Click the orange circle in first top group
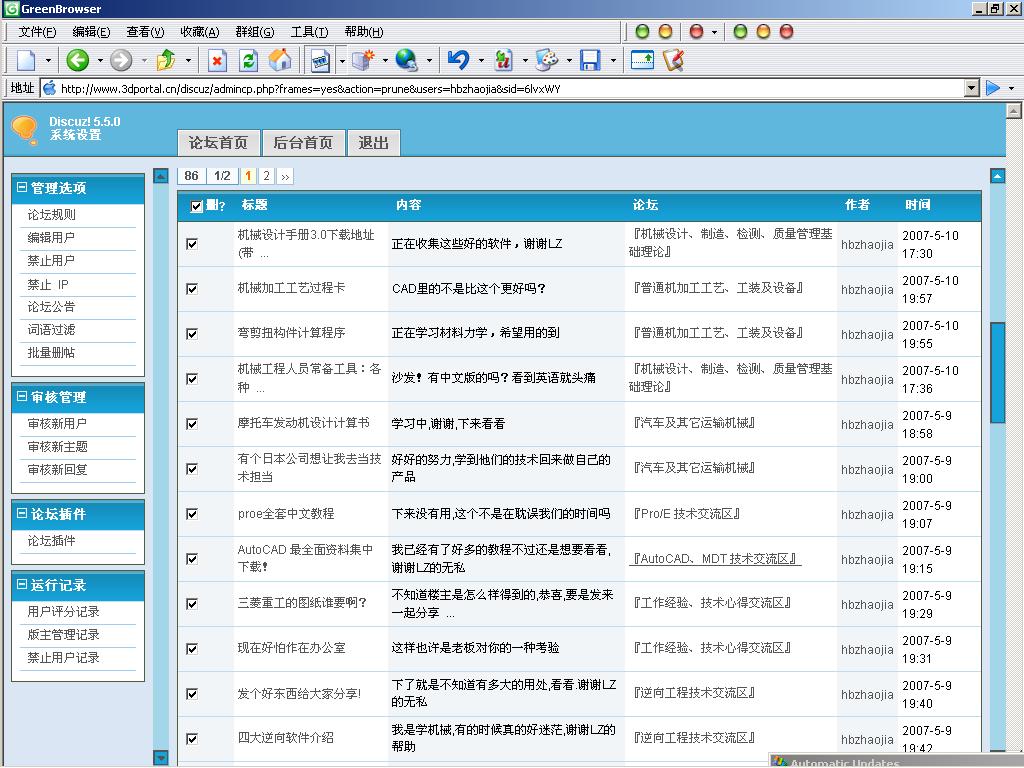Image resolution: width=1024 pixels, height=768 pixels. (x=665, y=31)
